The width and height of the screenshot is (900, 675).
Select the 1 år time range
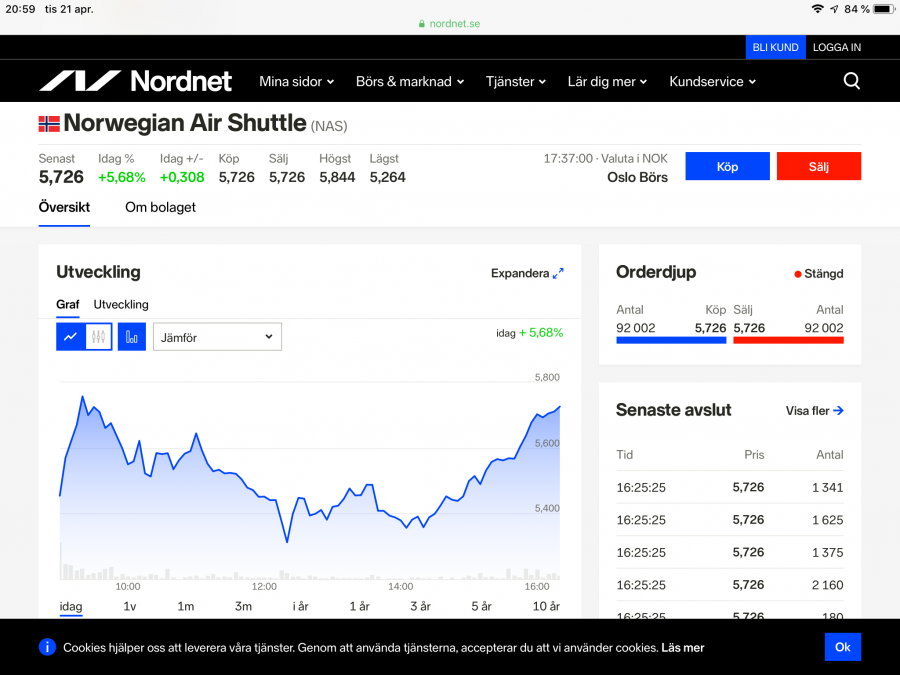[359, 606]
